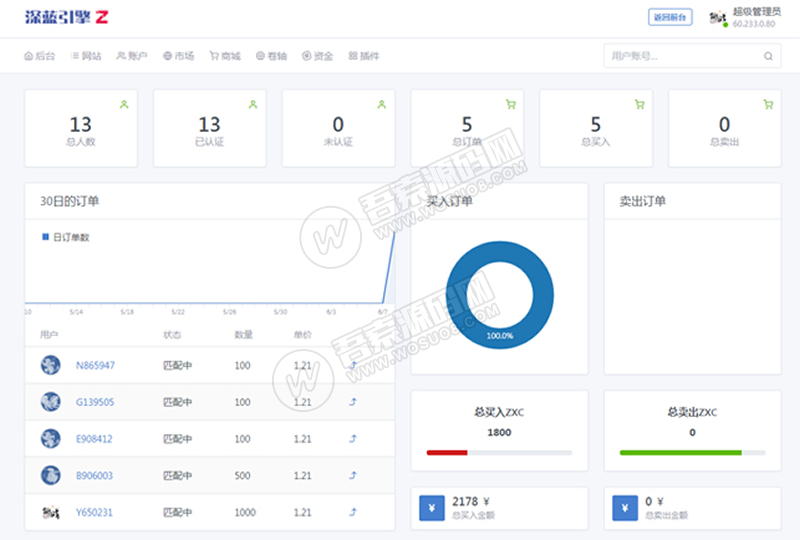Toggle the 日订单数 chart legend

[x=66, y=237]
